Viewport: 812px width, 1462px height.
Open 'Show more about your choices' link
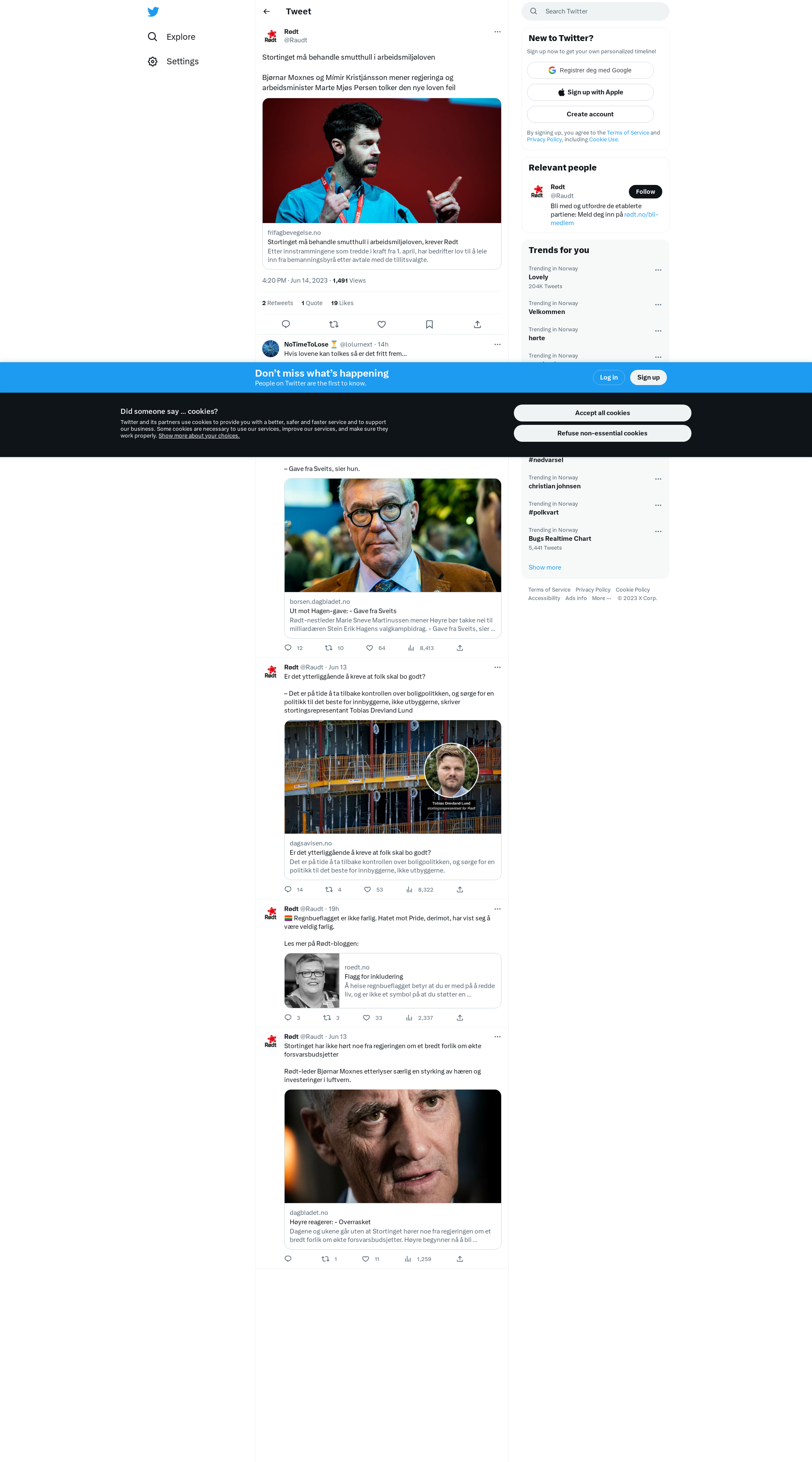click(199, 436)
